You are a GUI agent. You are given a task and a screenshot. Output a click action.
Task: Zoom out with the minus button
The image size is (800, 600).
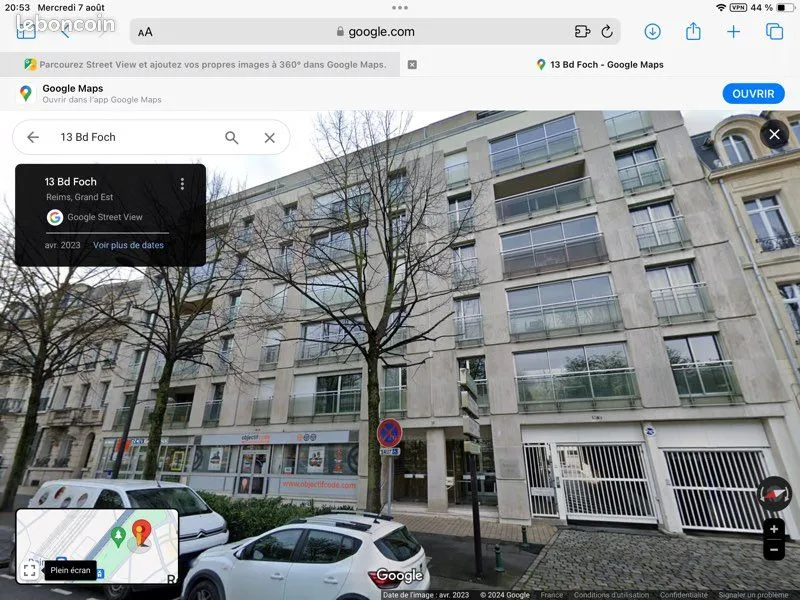pos(773,550)
